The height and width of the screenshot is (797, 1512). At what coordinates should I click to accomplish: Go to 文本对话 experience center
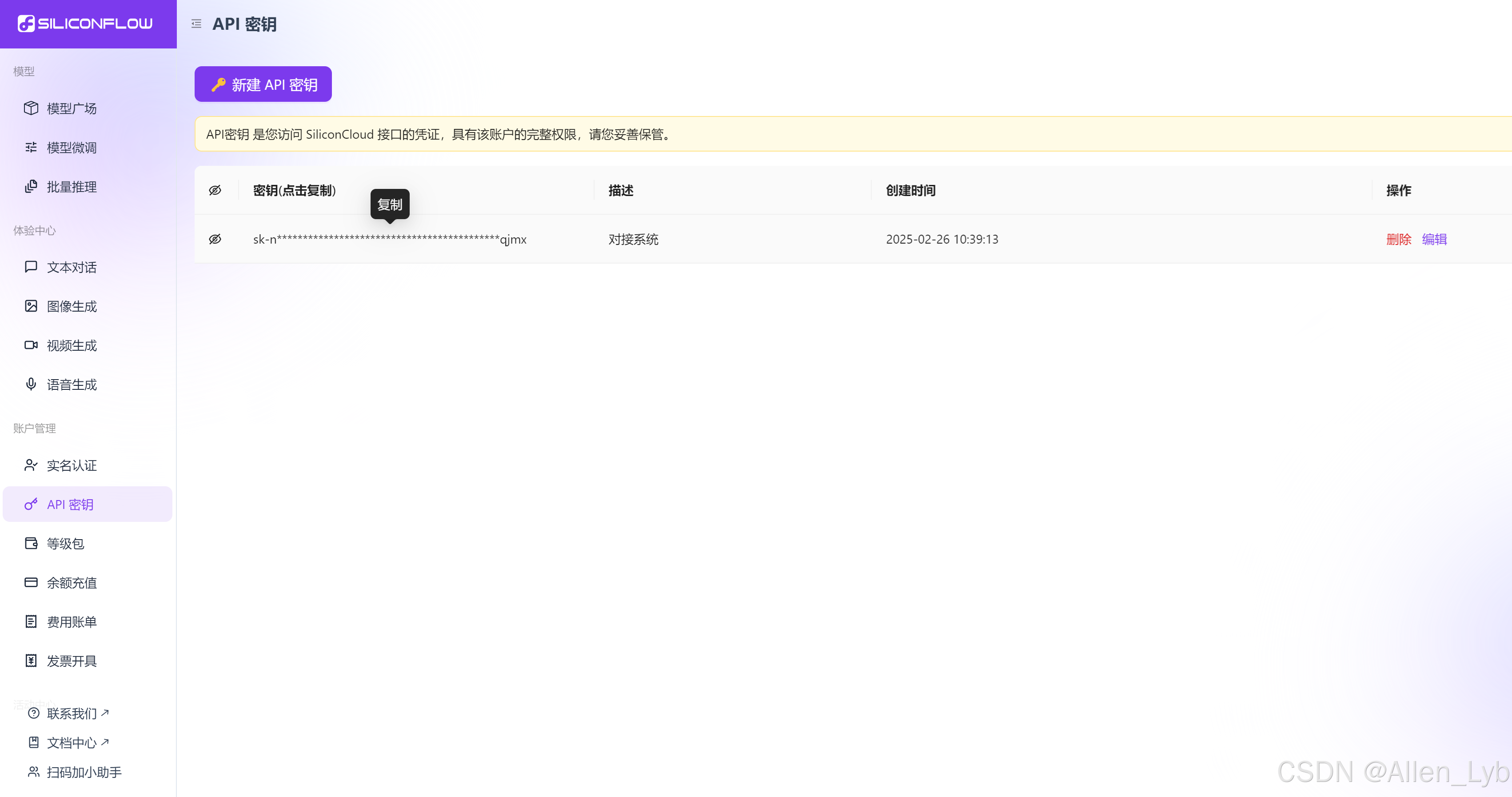[71, 267]
